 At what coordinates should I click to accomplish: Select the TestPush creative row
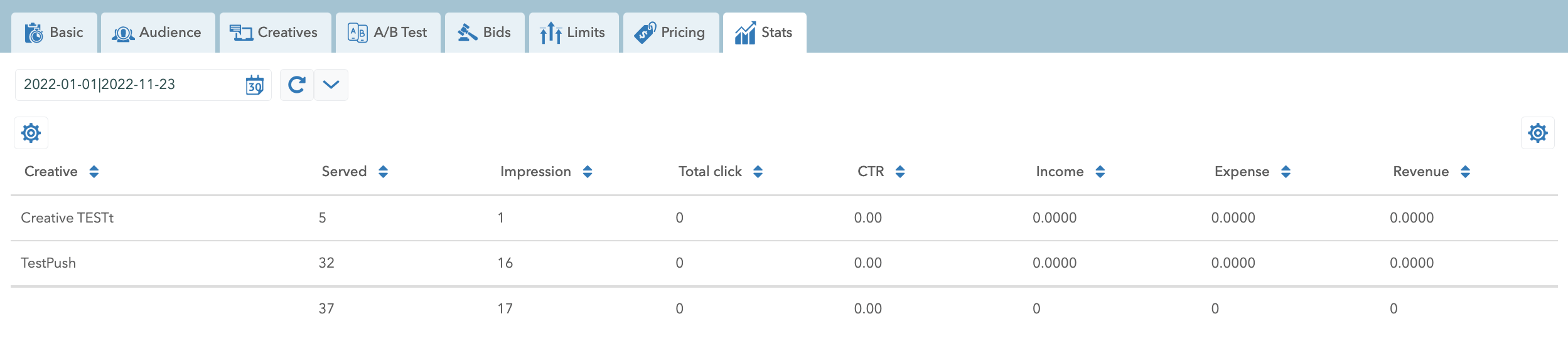48,263
